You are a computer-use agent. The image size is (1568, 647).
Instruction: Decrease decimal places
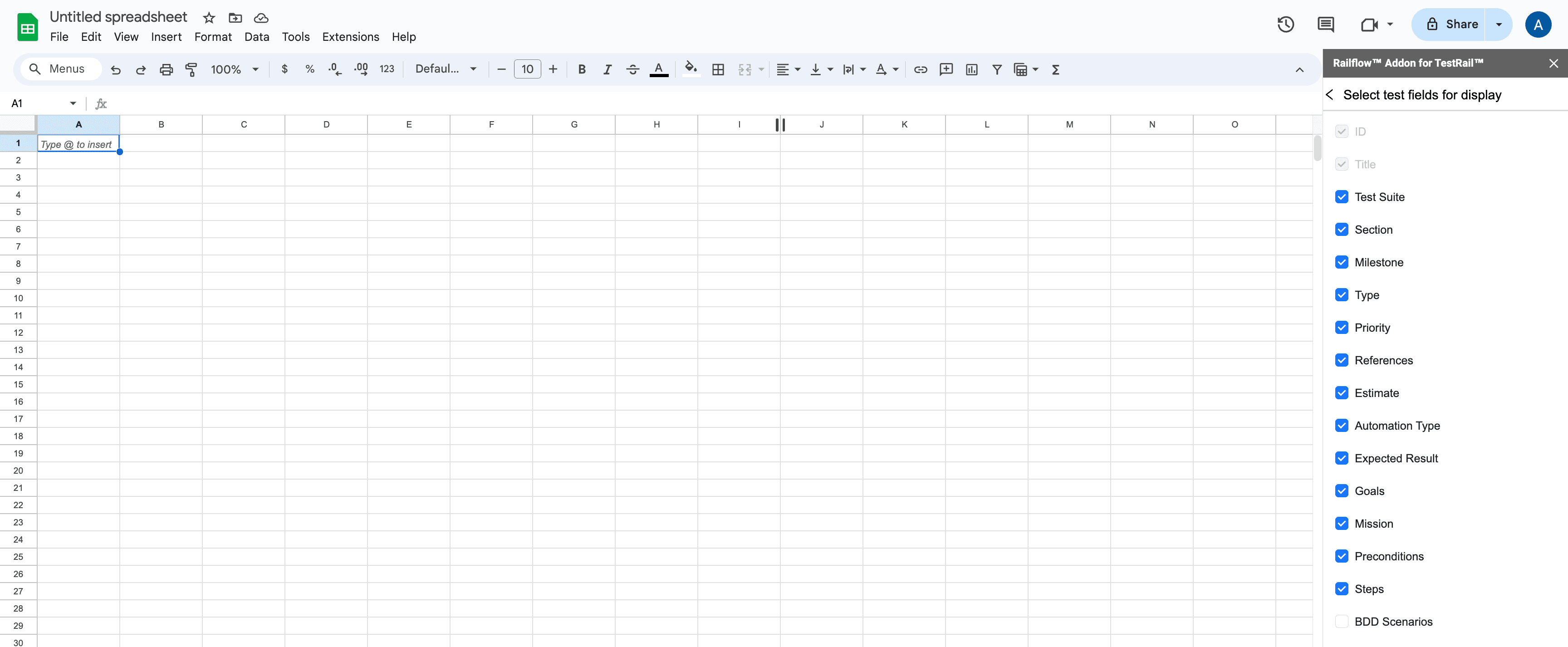pyautogui.click(x=335, y=69)
